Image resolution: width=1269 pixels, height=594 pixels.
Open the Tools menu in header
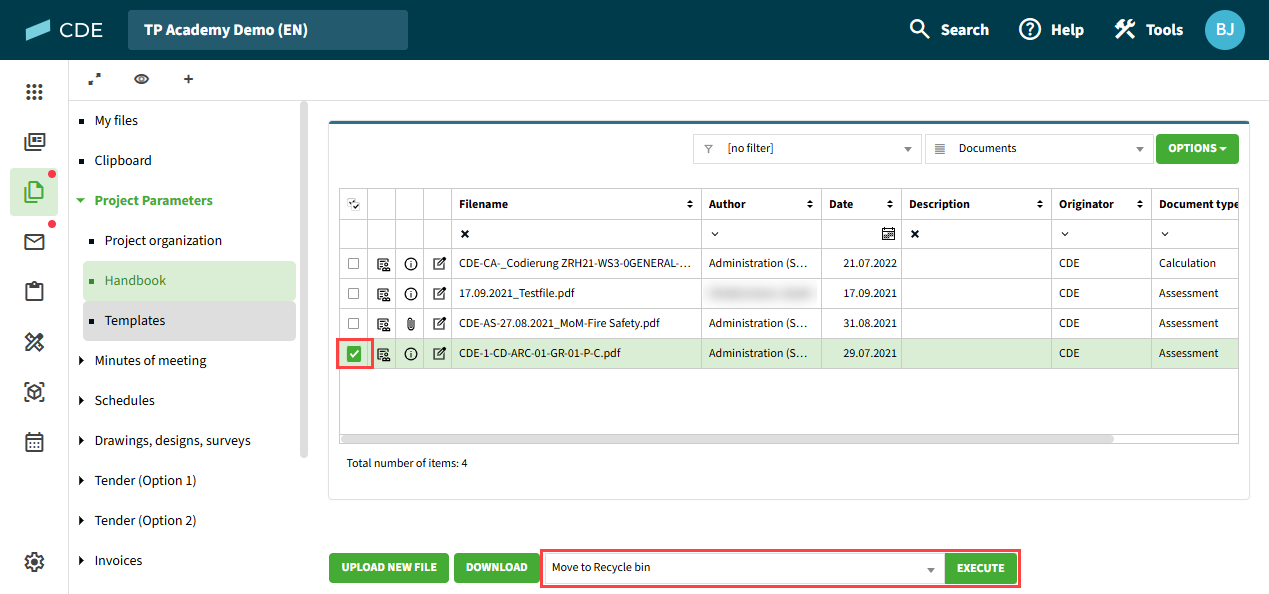[1149, 30]
